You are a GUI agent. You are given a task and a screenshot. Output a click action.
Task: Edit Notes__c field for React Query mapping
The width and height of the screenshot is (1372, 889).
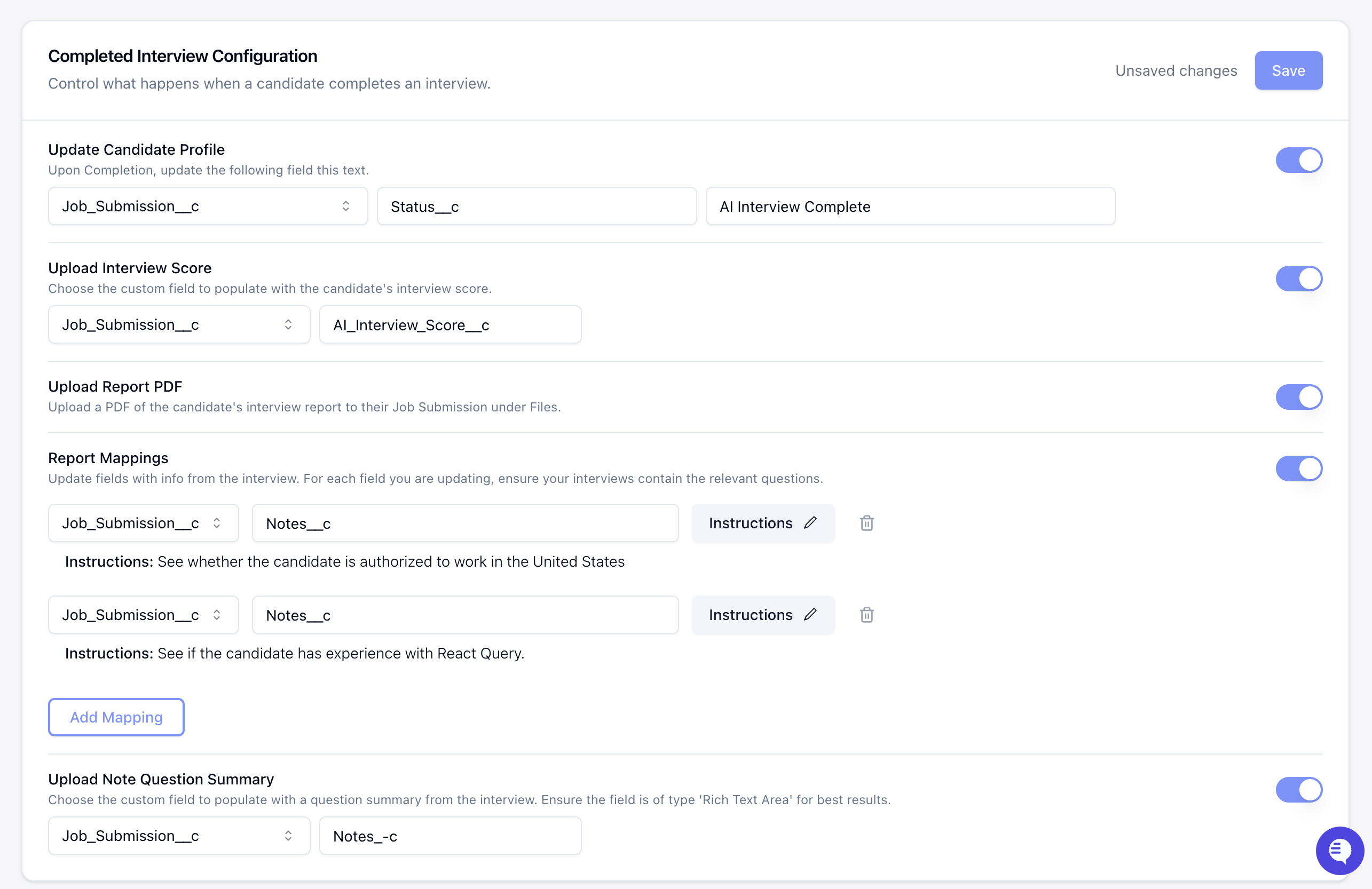pyautogui.click(x=464, y=615)
